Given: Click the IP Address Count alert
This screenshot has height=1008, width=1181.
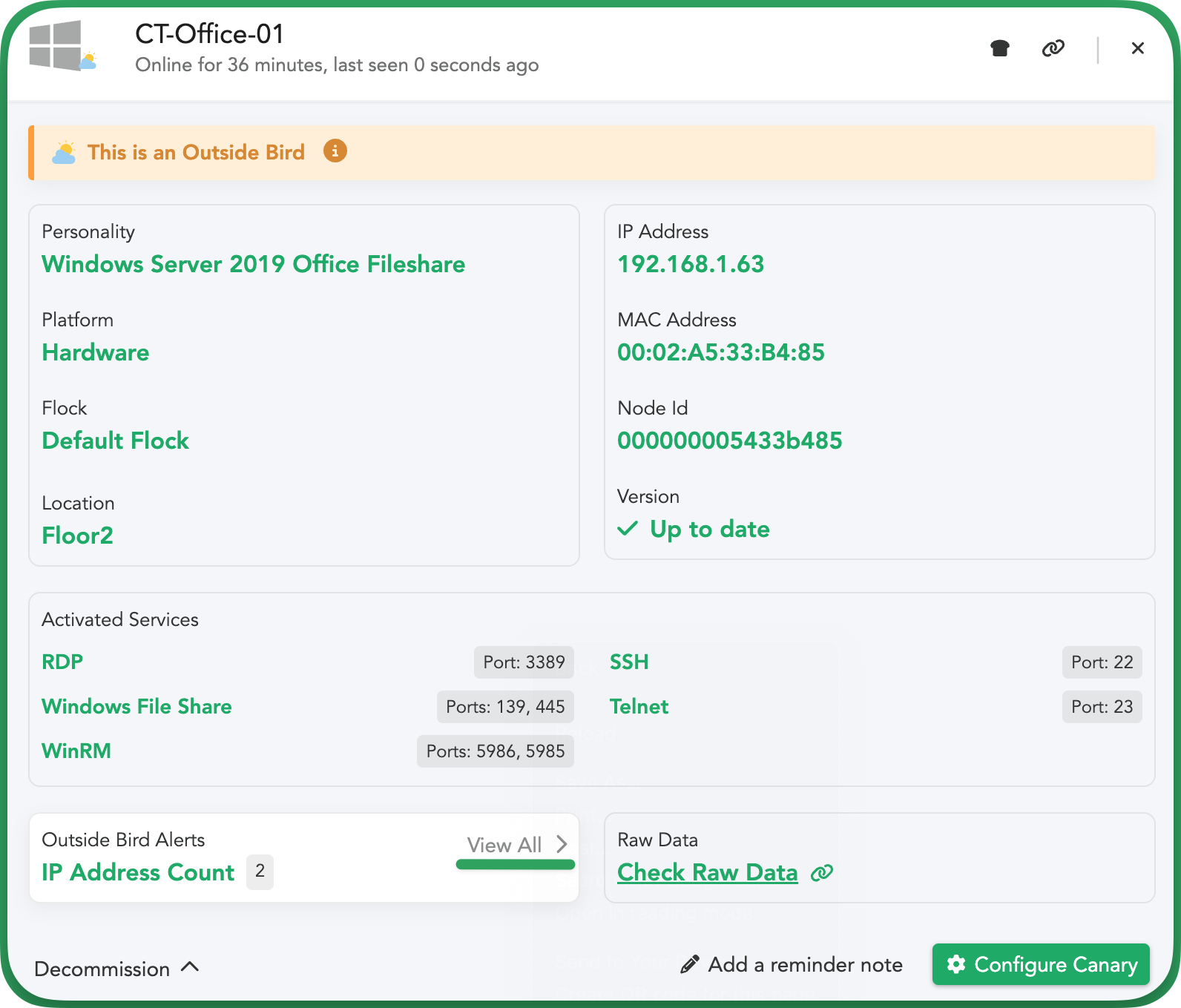Looking at the screenshot, I should click(138, 872).
